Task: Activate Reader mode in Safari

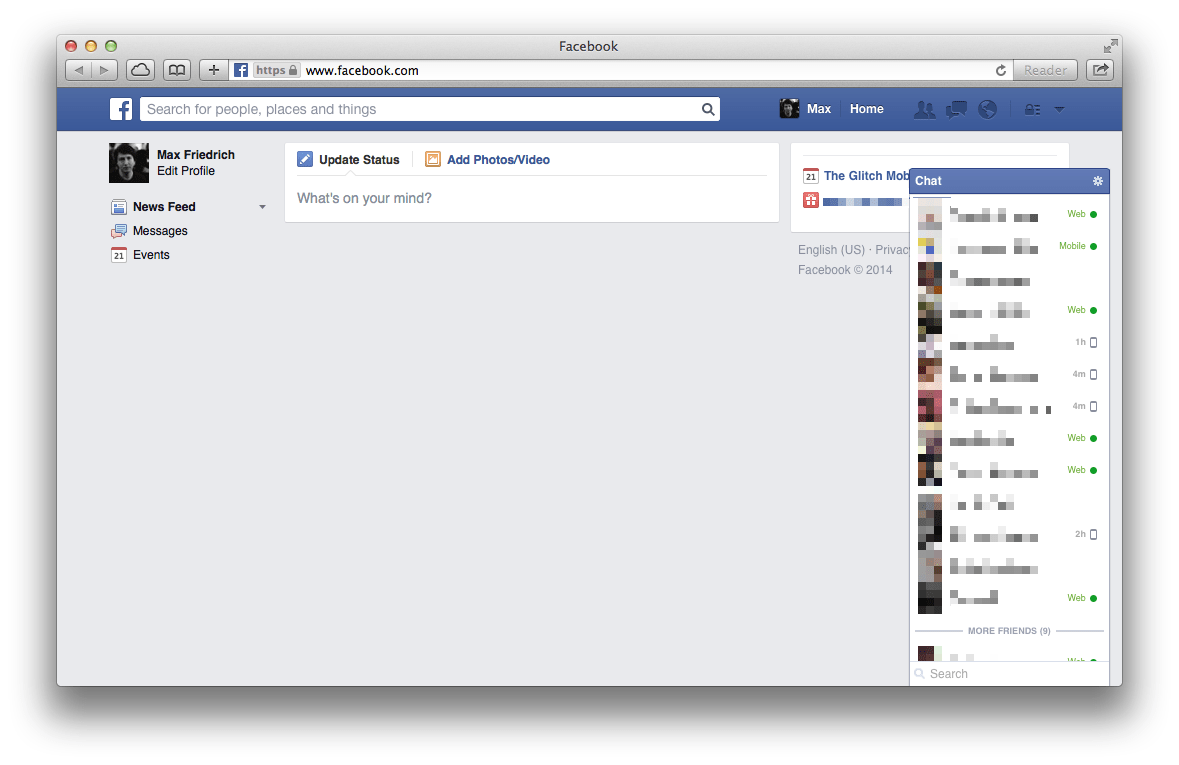Action: tap(1045, 70)
